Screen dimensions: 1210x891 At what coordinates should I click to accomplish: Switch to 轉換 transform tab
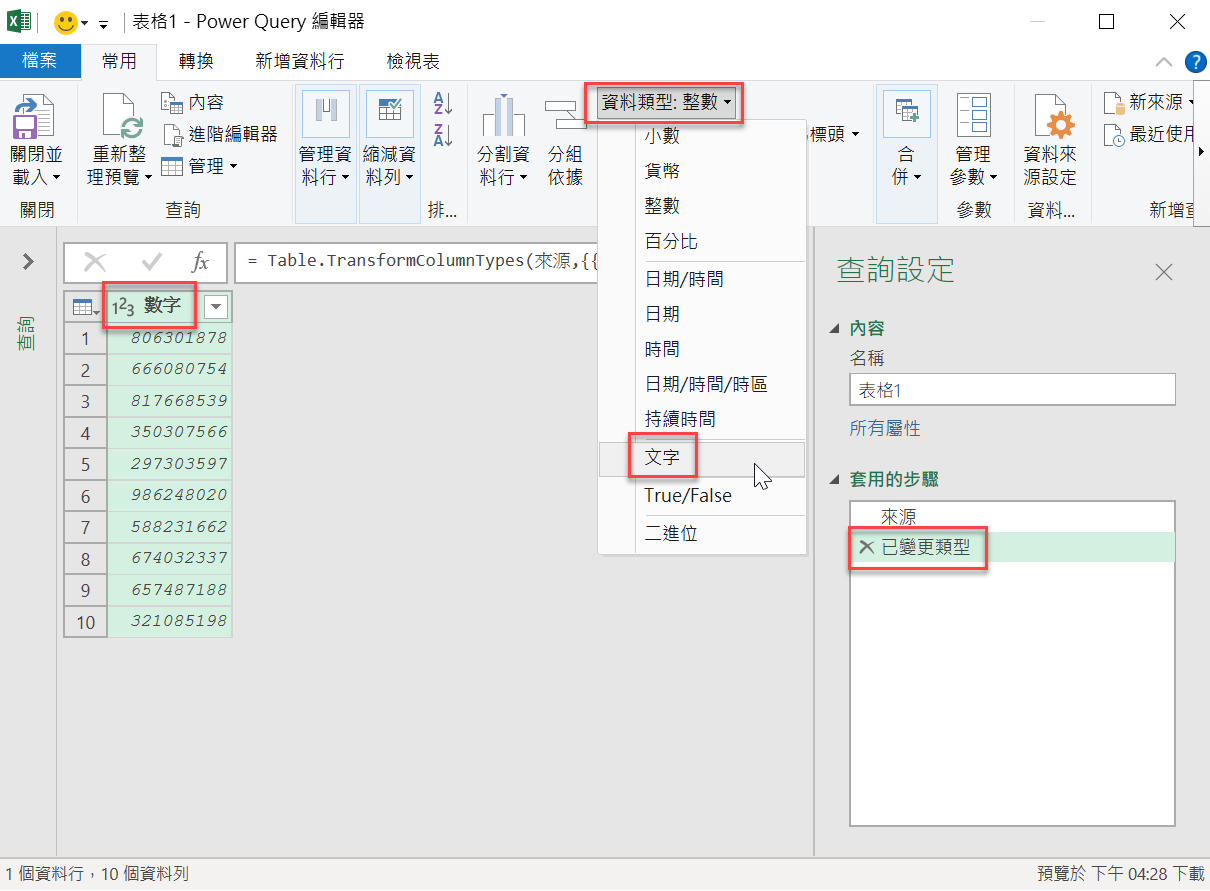tap(196, 61)
